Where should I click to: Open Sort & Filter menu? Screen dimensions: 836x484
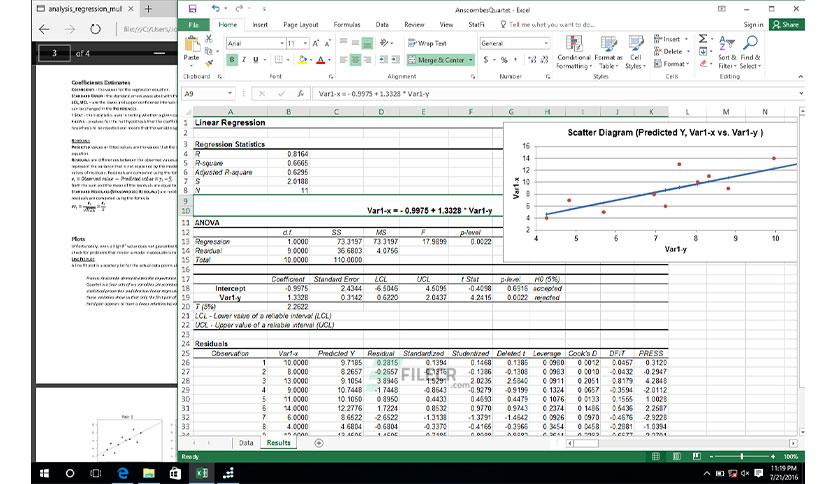pos(727,52)
